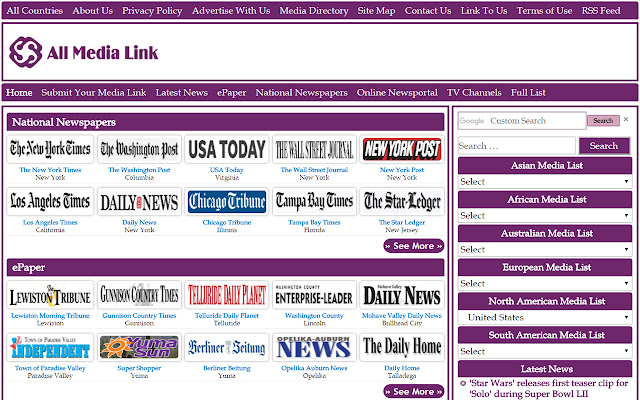The image size is (640, 400).
Task: Click the pink Google Search button
Action: (x=603, y=120)
